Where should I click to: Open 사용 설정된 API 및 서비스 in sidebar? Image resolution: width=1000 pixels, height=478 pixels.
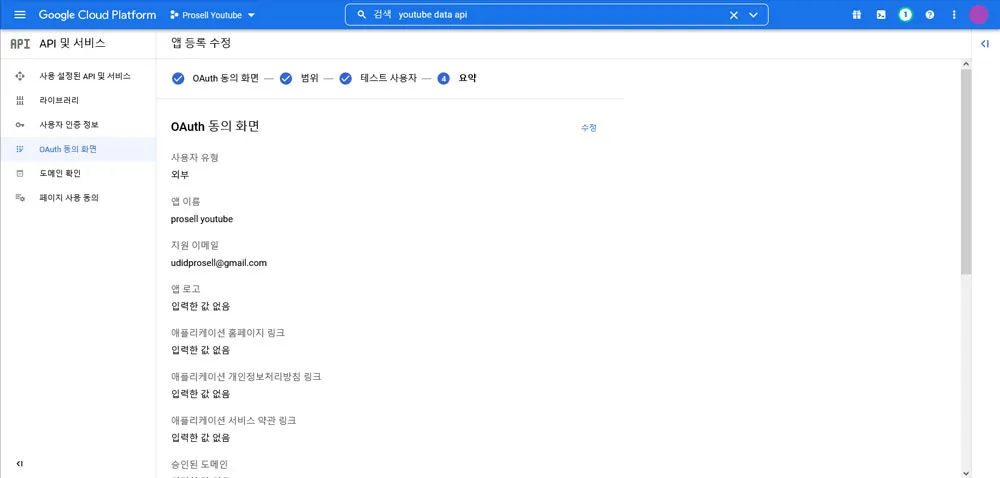coord(85,76)
